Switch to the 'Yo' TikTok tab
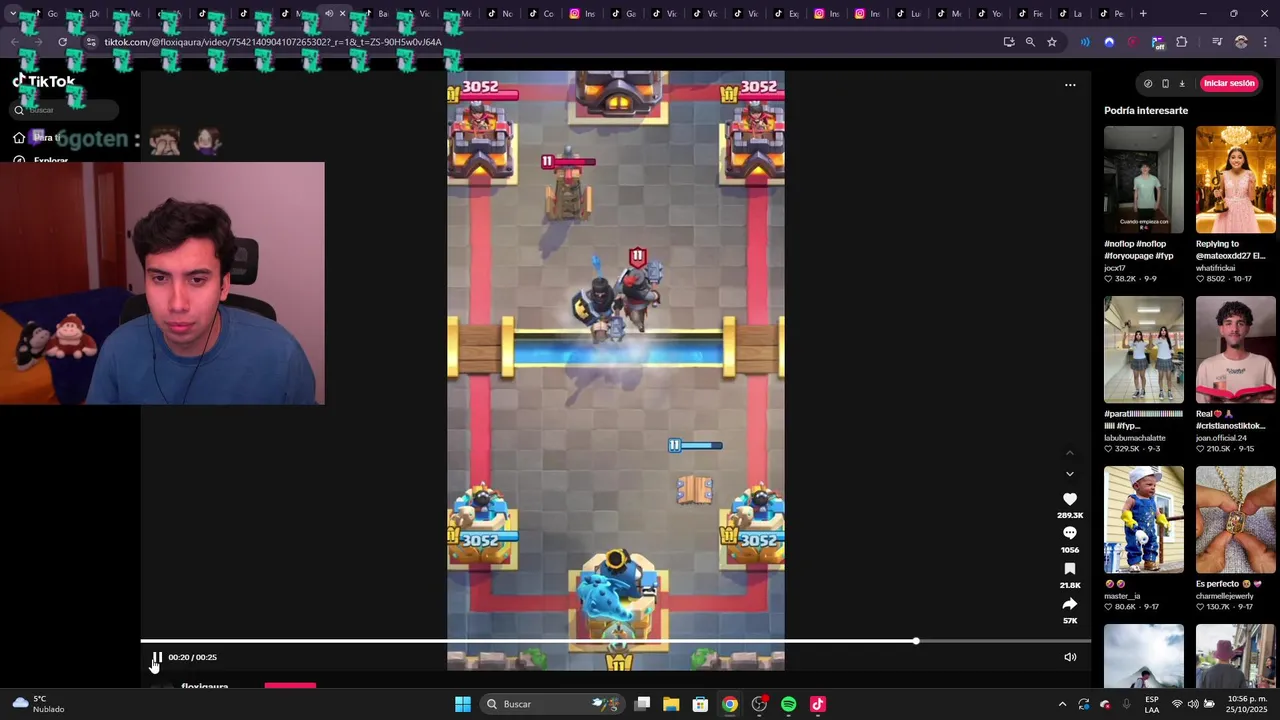The width and height of the screenshot is (1280, 720). click(x=990, y=14)
